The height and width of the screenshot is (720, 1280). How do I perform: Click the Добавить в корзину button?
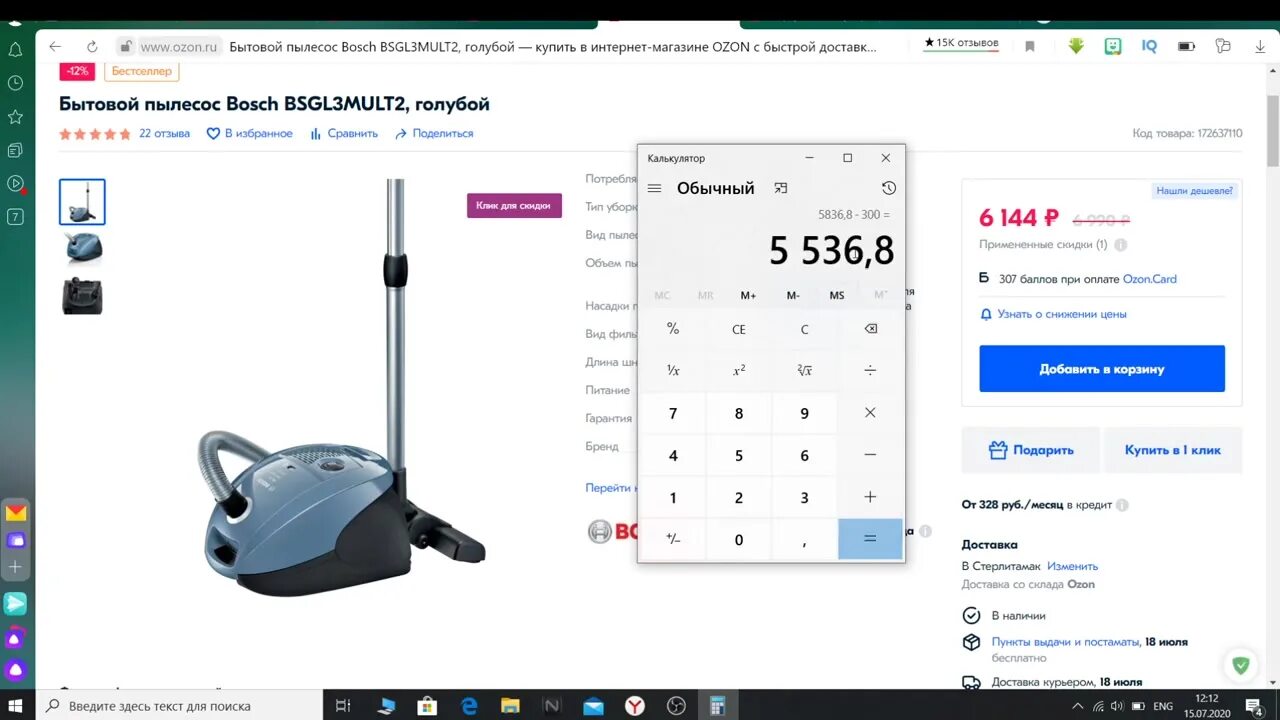pos(1101,368)
